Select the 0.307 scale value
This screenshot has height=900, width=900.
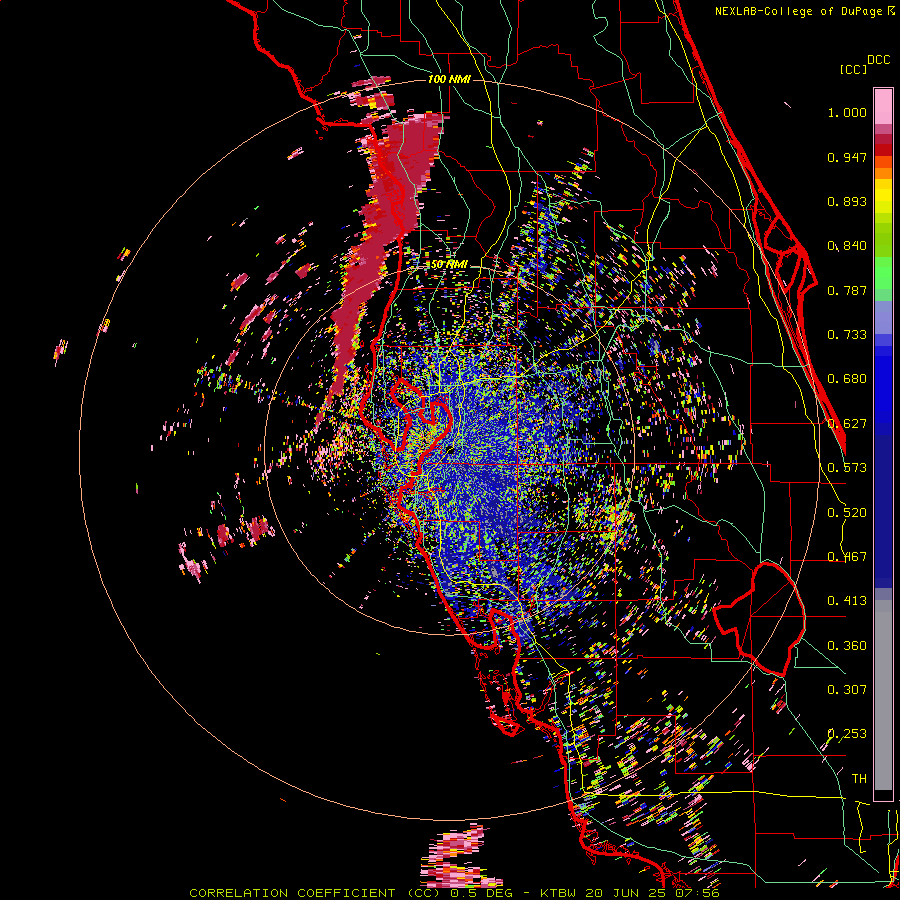click(x=847, y=690)
